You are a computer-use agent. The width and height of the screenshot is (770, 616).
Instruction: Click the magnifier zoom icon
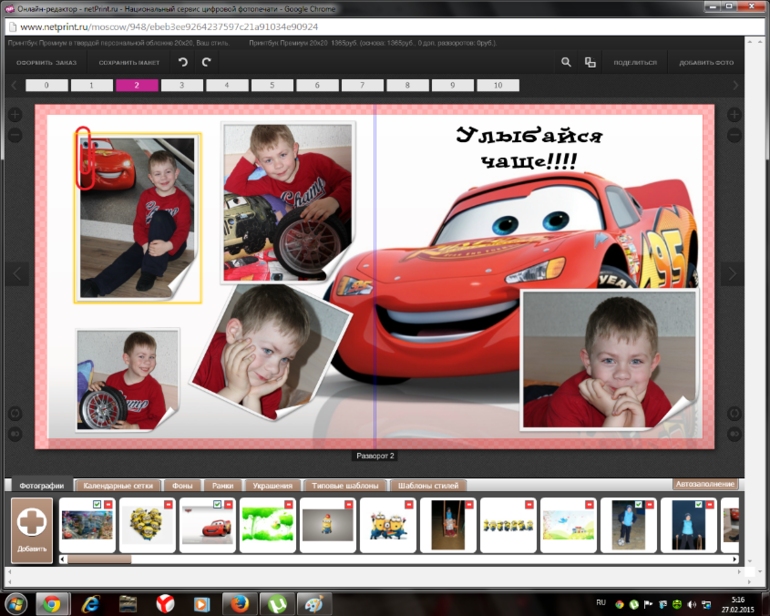point(566,62)
